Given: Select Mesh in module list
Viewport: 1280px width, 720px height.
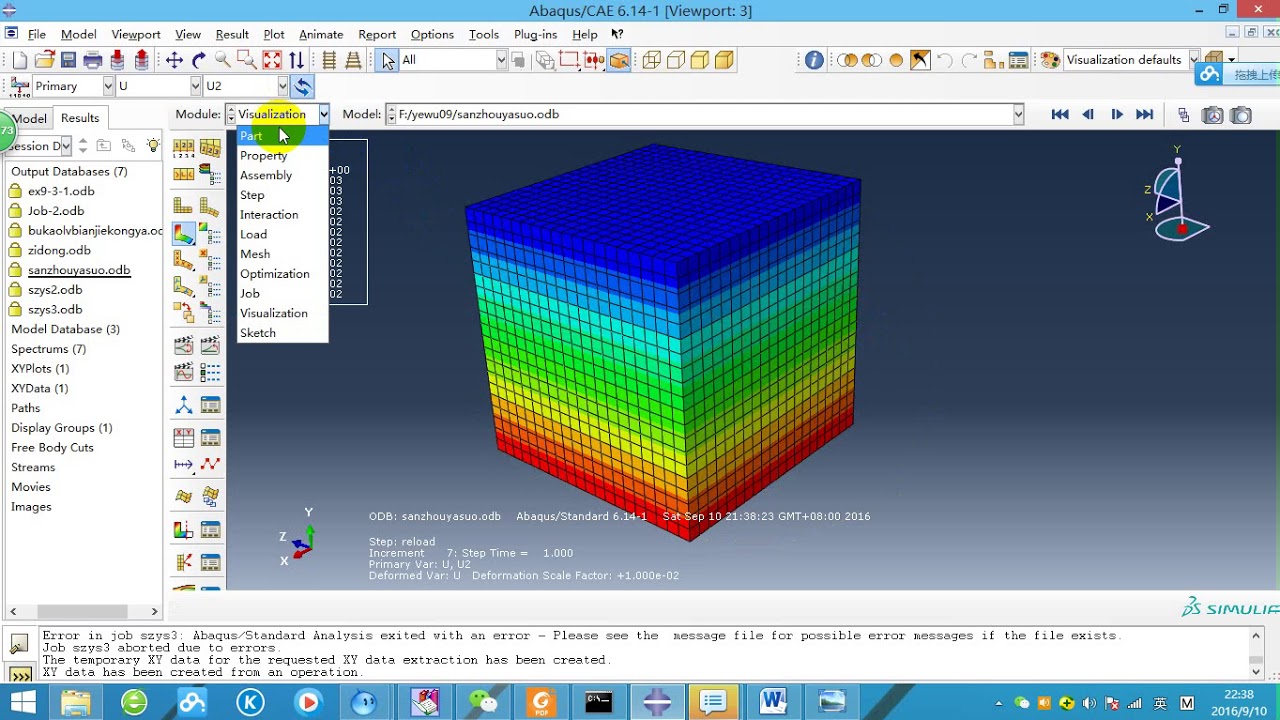Looking at the screenshot, I should (x=282, y=254).
